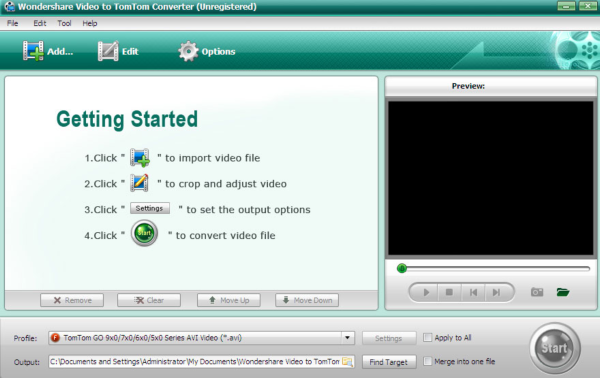Click the large round Start convert button
The image size is (600, 378).
[555, 348]
